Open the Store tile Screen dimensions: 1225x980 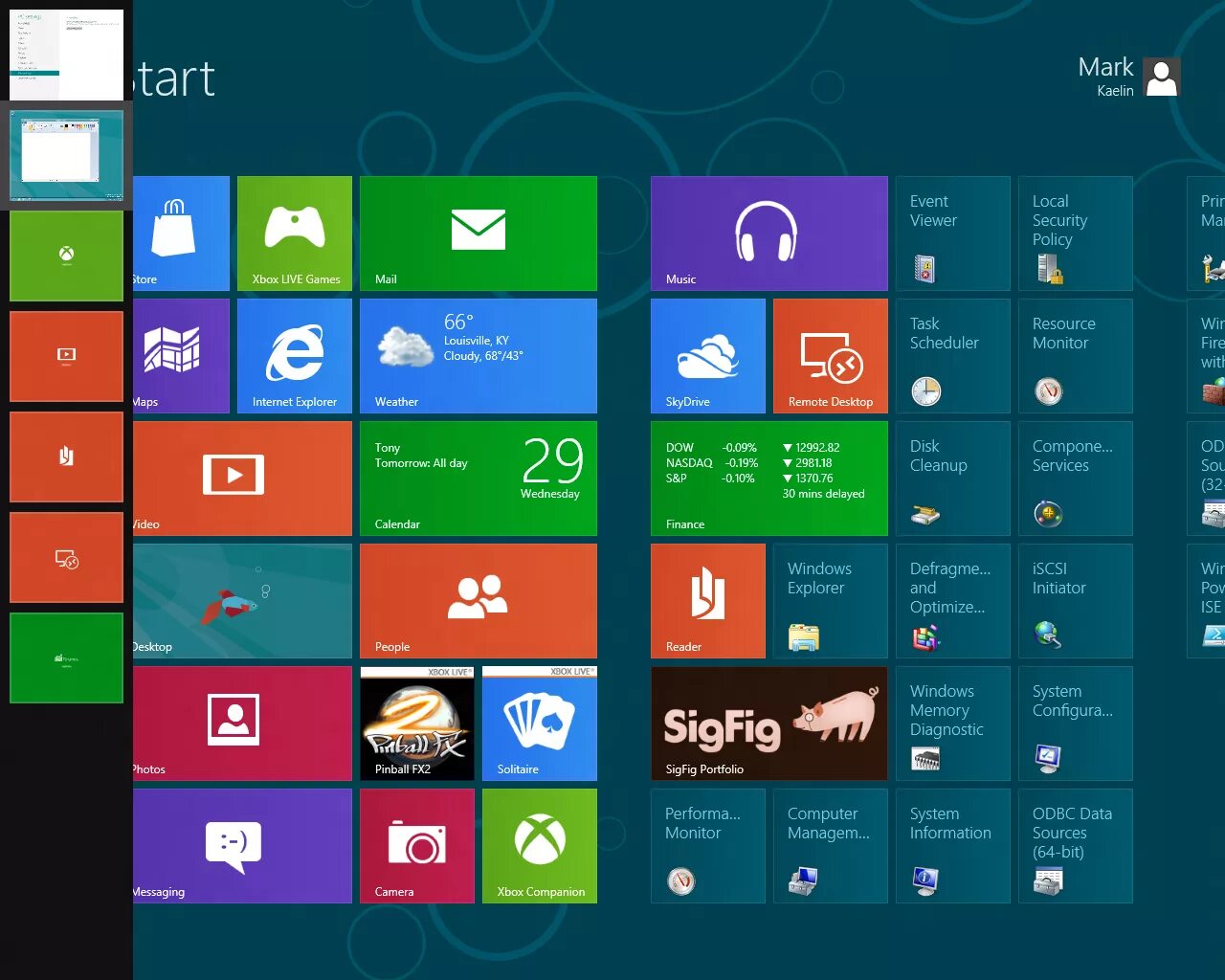point(182,234)
